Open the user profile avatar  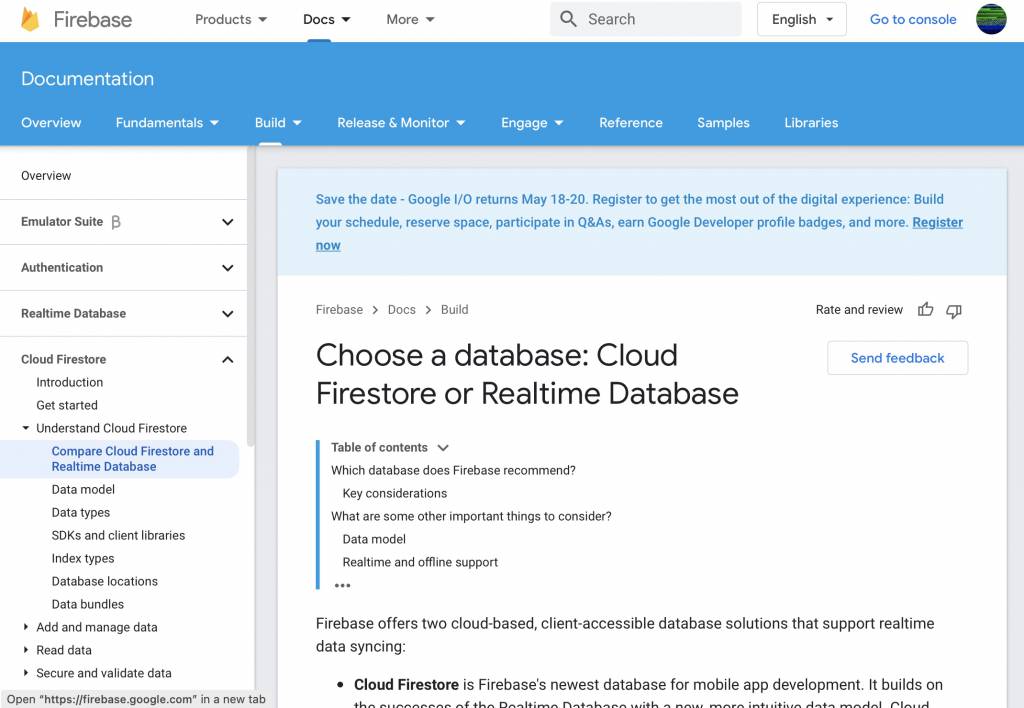991,19
